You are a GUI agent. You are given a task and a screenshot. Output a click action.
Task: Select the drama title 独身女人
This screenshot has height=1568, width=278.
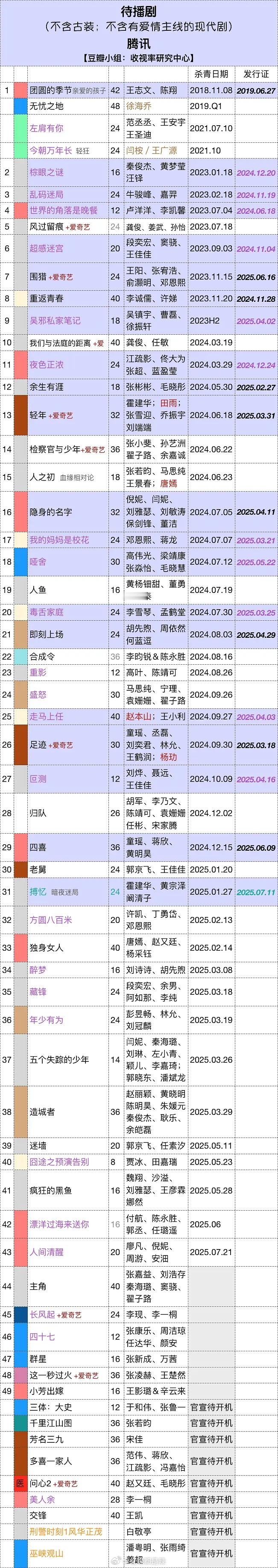click(x=46, y=948)
